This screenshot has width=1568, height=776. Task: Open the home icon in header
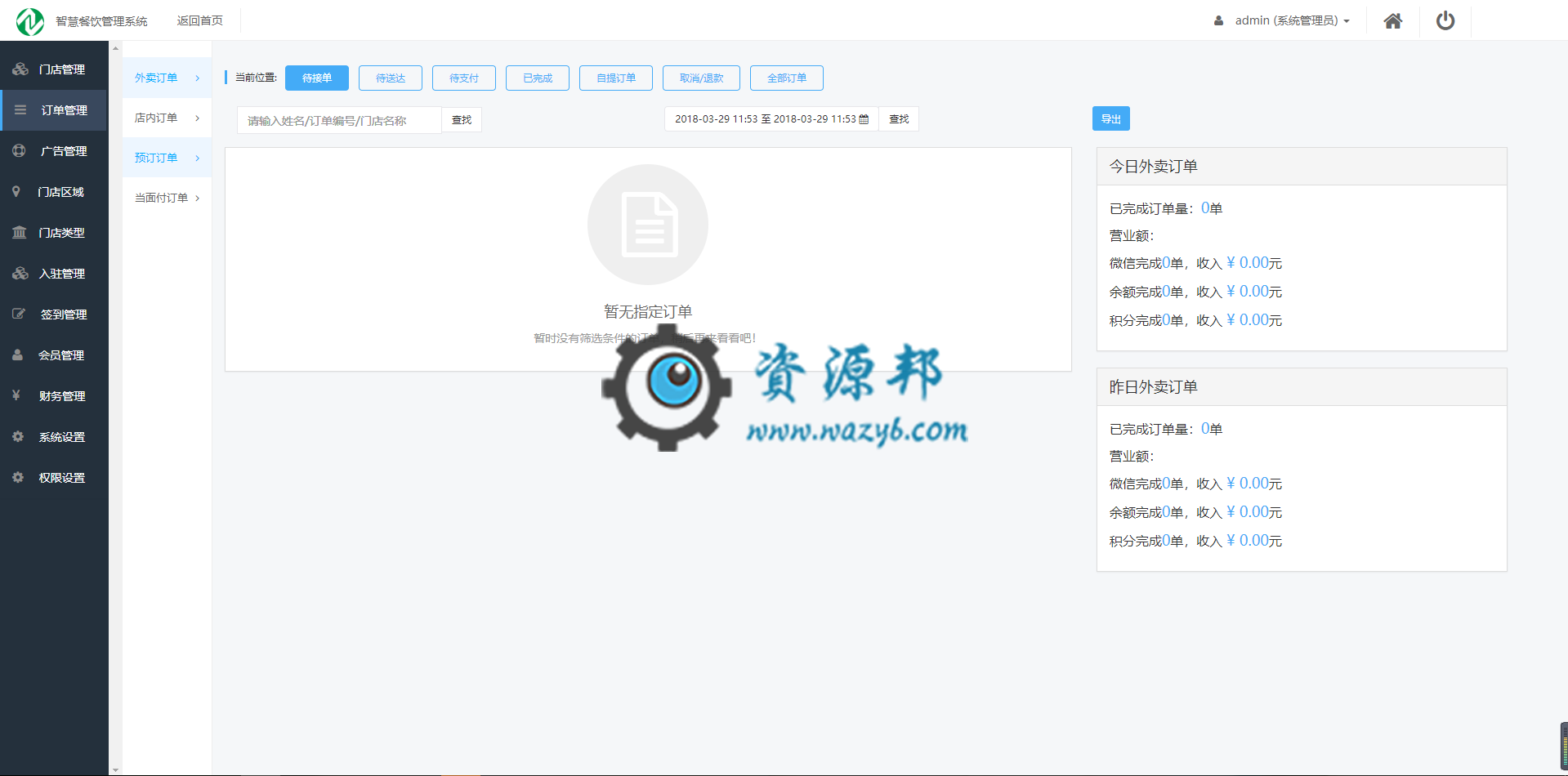pyautogui.click(x=1393, y=21)
